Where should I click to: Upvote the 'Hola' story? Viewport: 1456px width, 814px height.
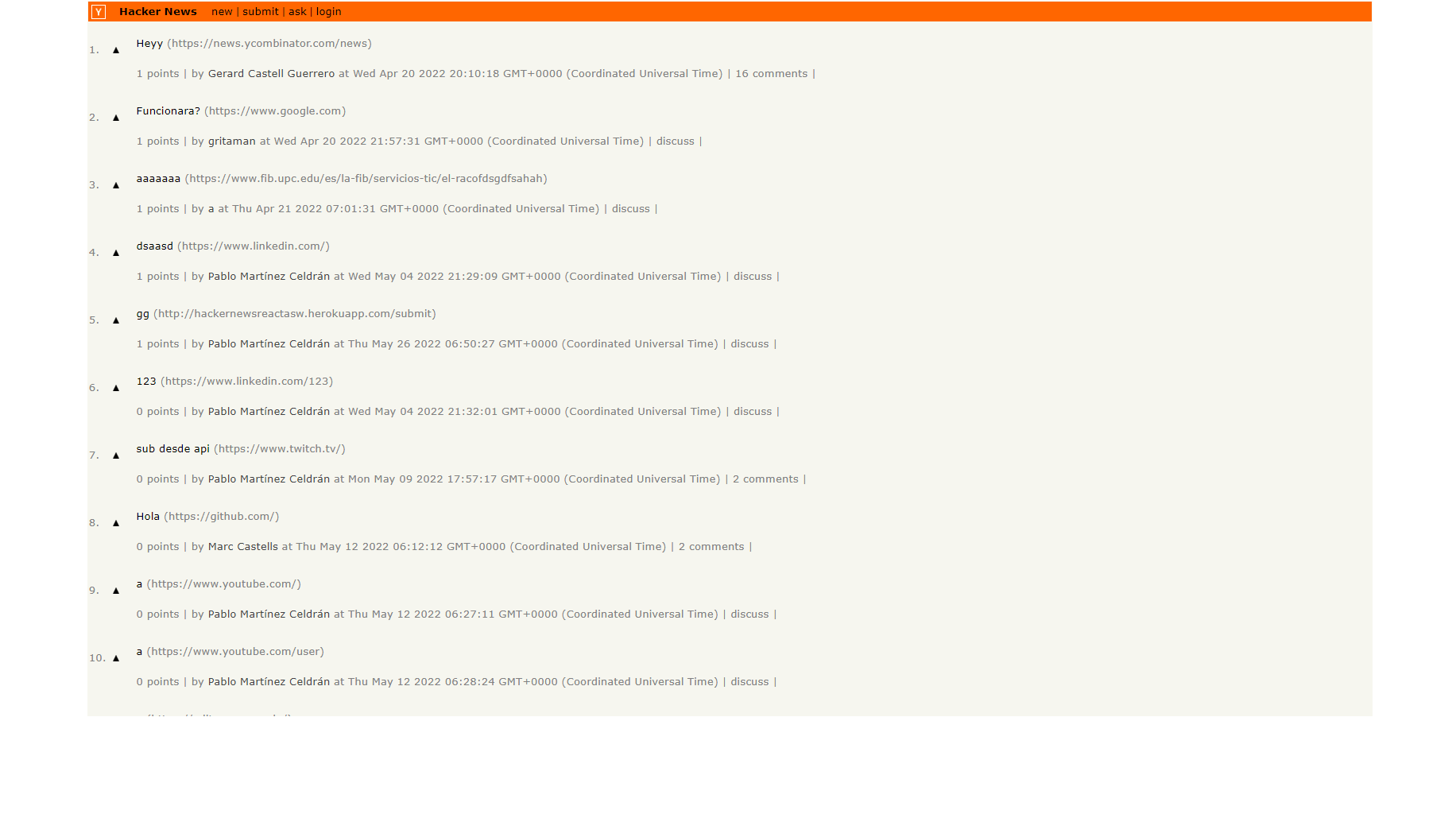pos(116,523)
